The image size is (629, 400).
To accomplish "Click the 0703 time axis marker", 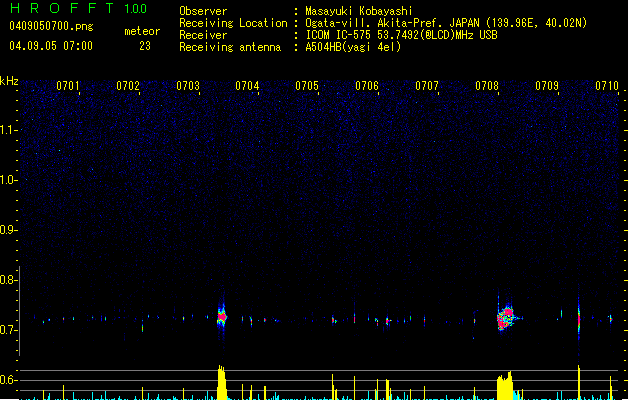I will (188, 86).
